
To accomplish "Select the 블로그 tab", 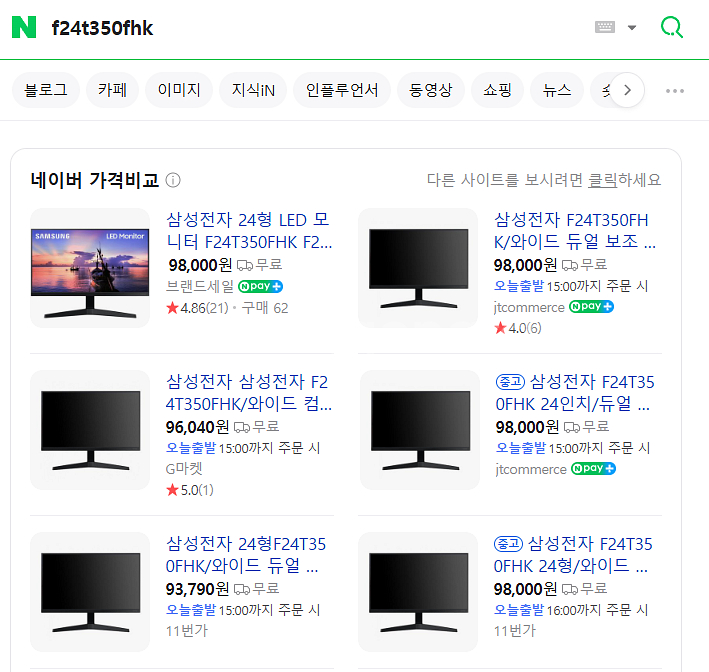I will tap(46, 90).
